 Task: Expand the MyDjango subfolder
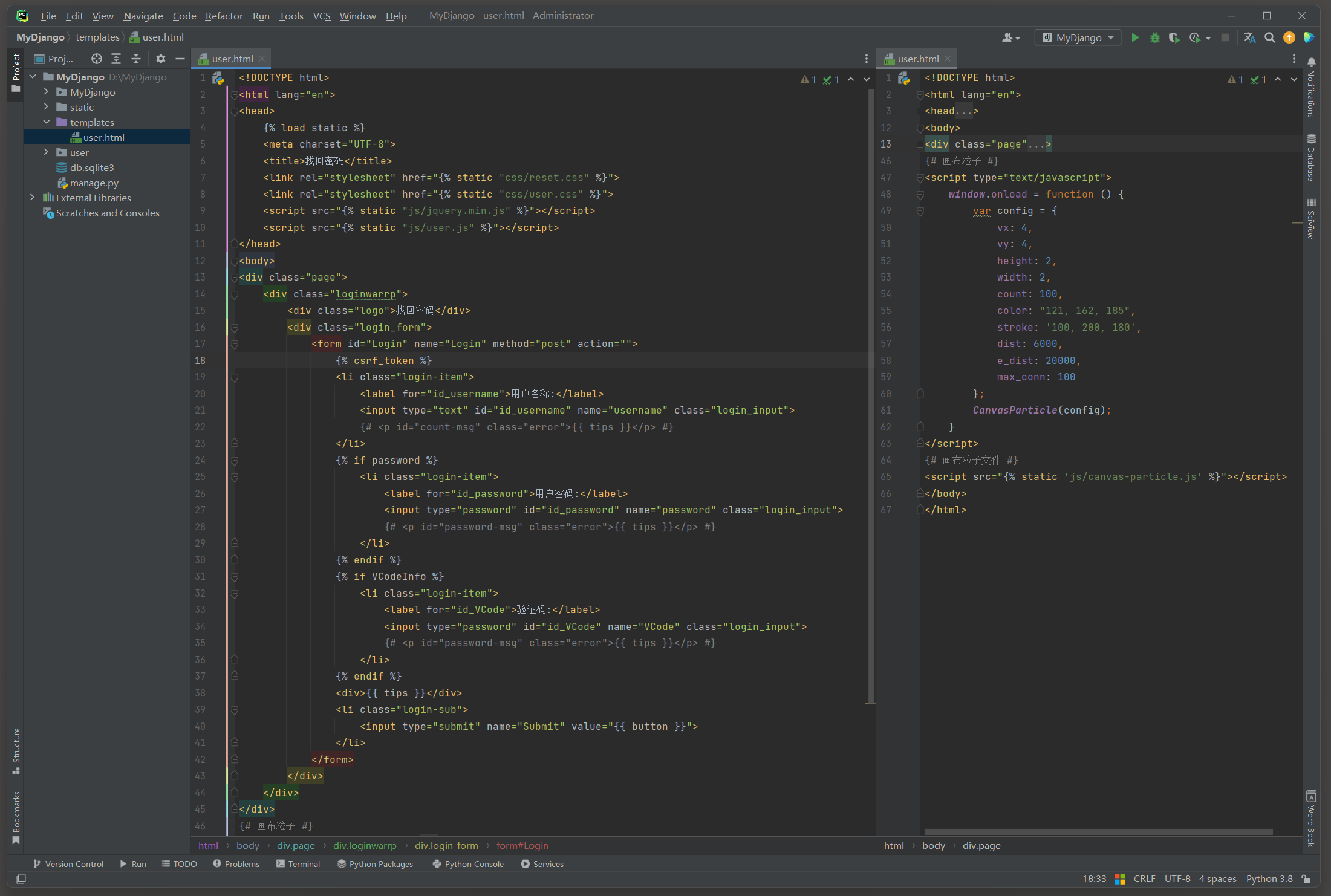tap(46, 92)
